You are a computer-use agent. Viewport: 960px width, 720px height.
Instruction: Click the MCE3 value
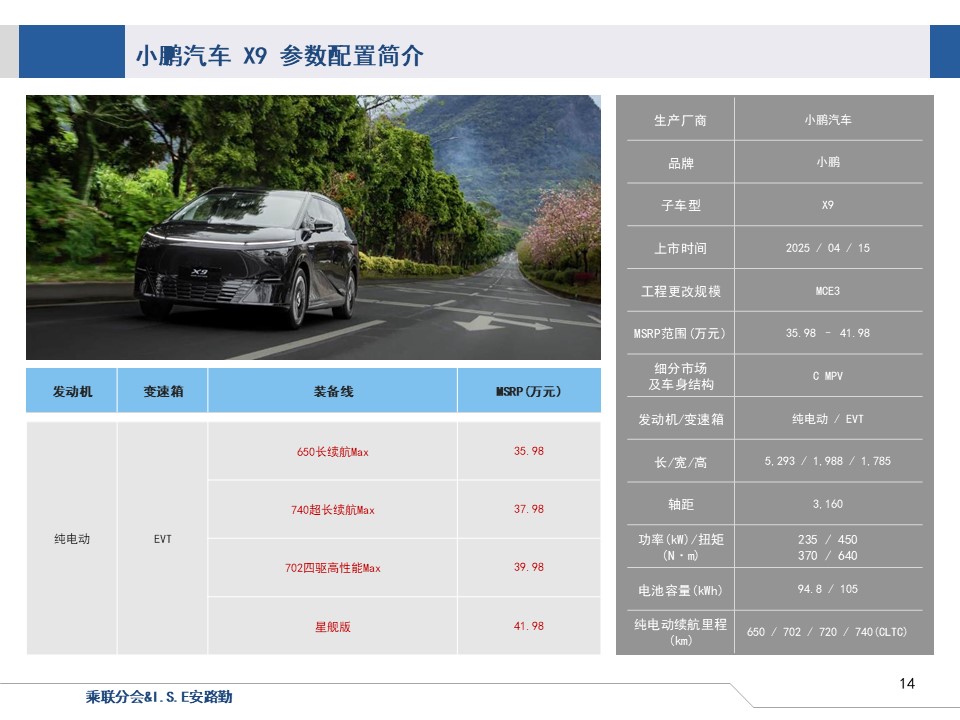(828, 291)
